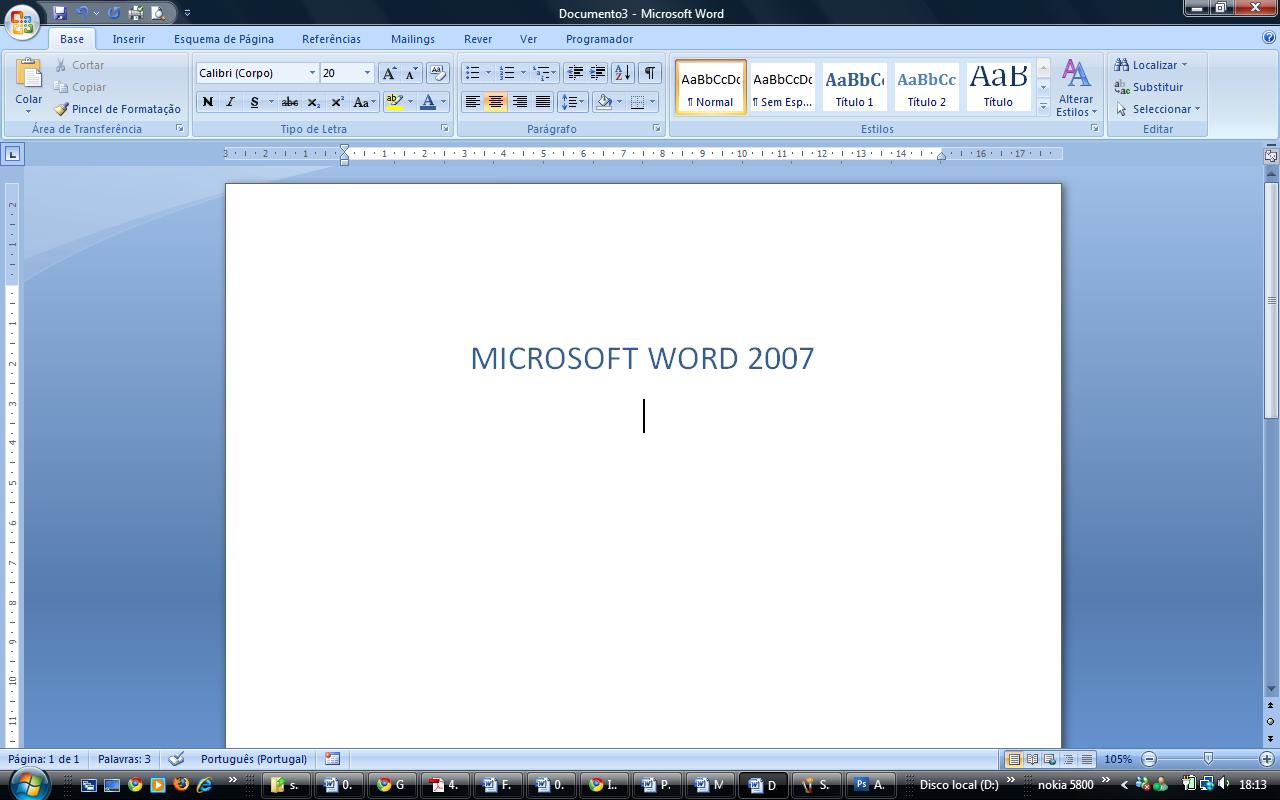Apply the font color button
Screen dimensions: 1280x800
click(428, 102)
